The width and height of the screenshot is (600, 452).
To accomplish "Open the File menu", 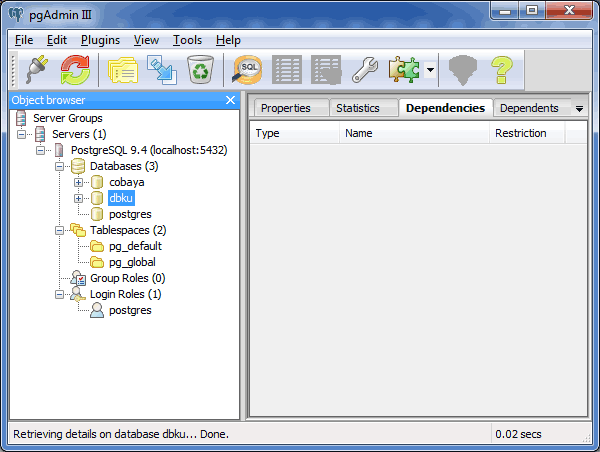I will click(x=24, y=40).
